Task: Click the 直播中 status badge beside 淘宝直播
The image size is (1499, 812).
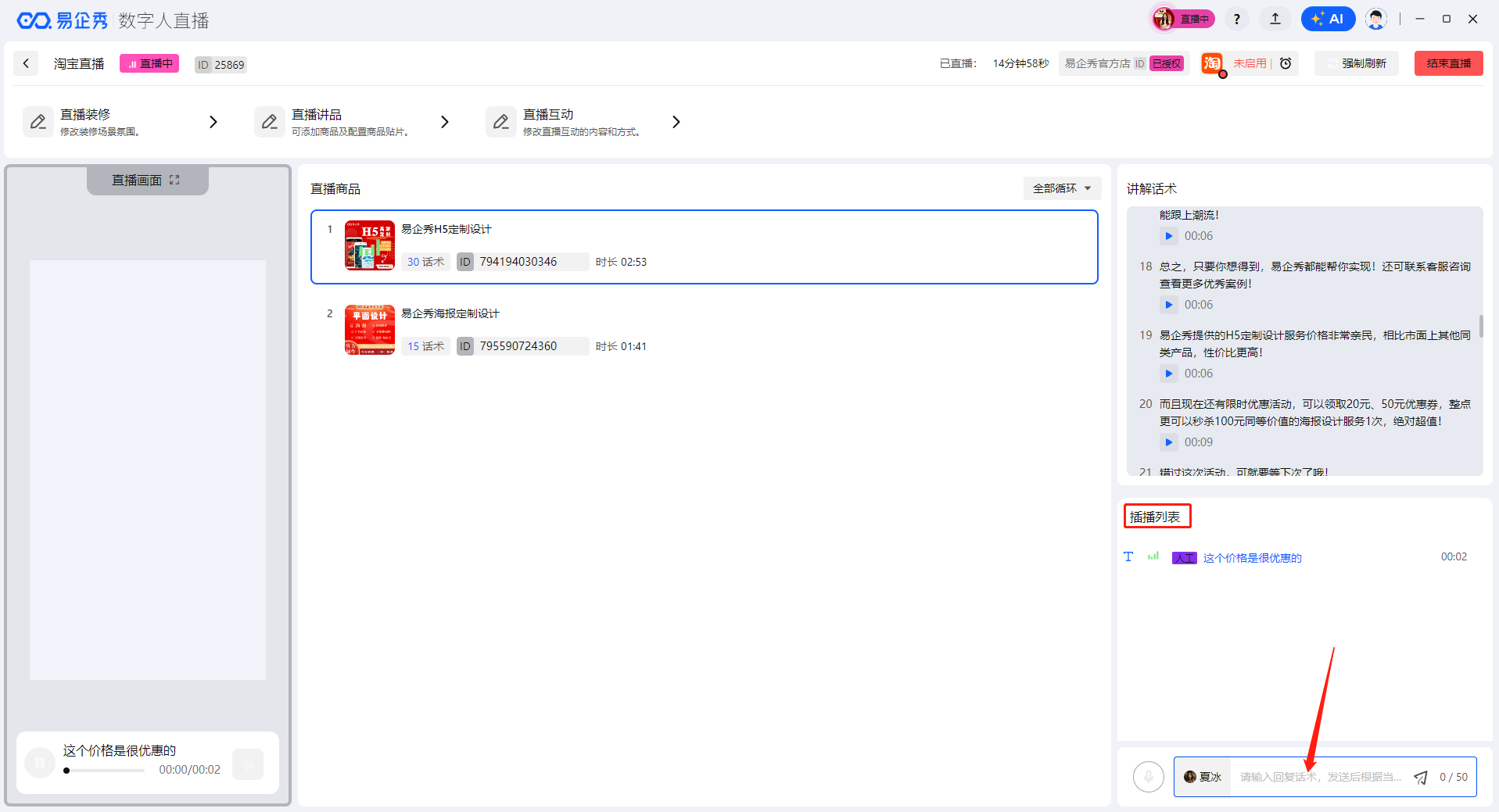Action: click(x=149, y=64)
